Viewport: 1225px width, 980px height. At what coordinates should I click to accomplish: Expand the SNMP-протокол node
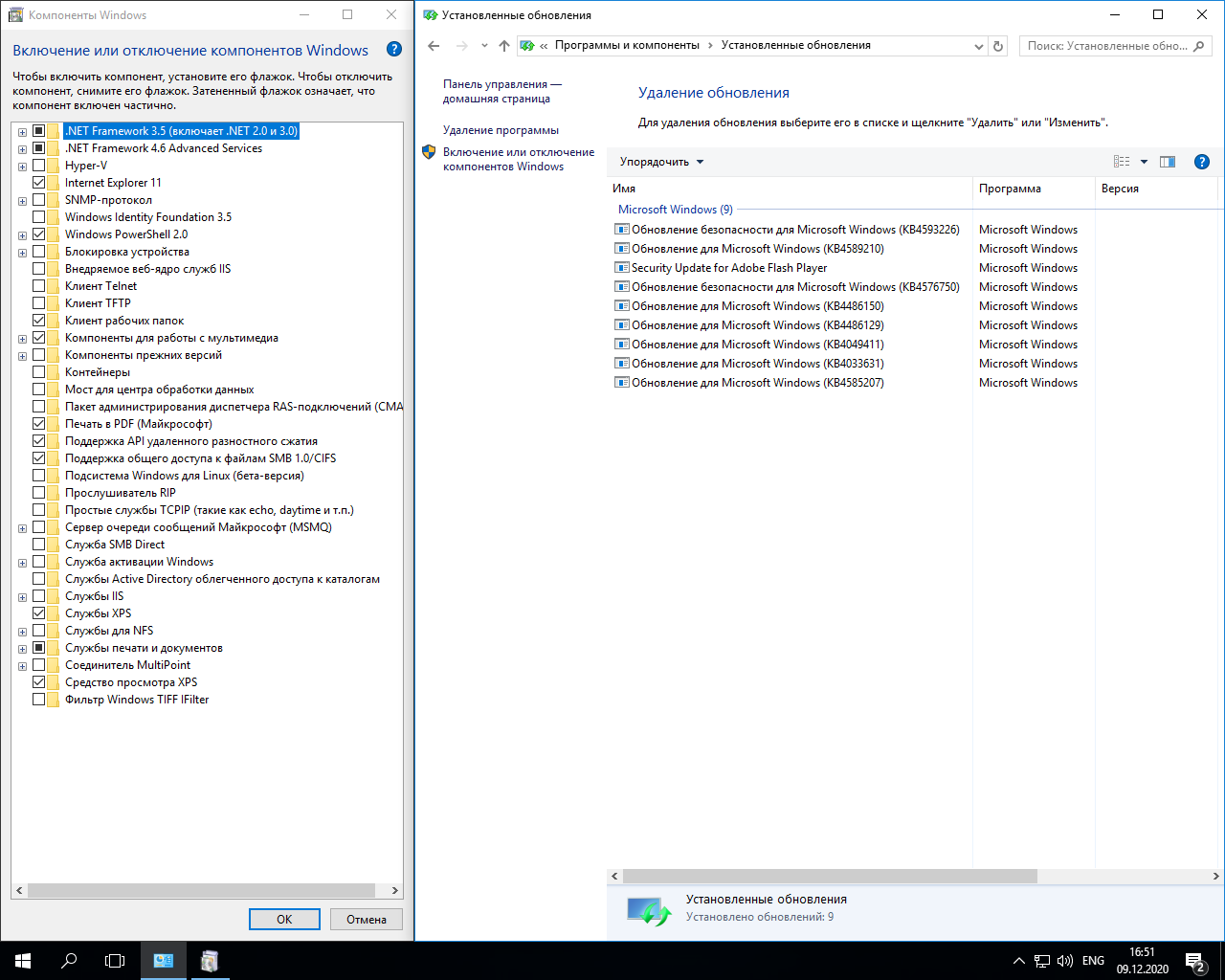click(x=22, y=201)
